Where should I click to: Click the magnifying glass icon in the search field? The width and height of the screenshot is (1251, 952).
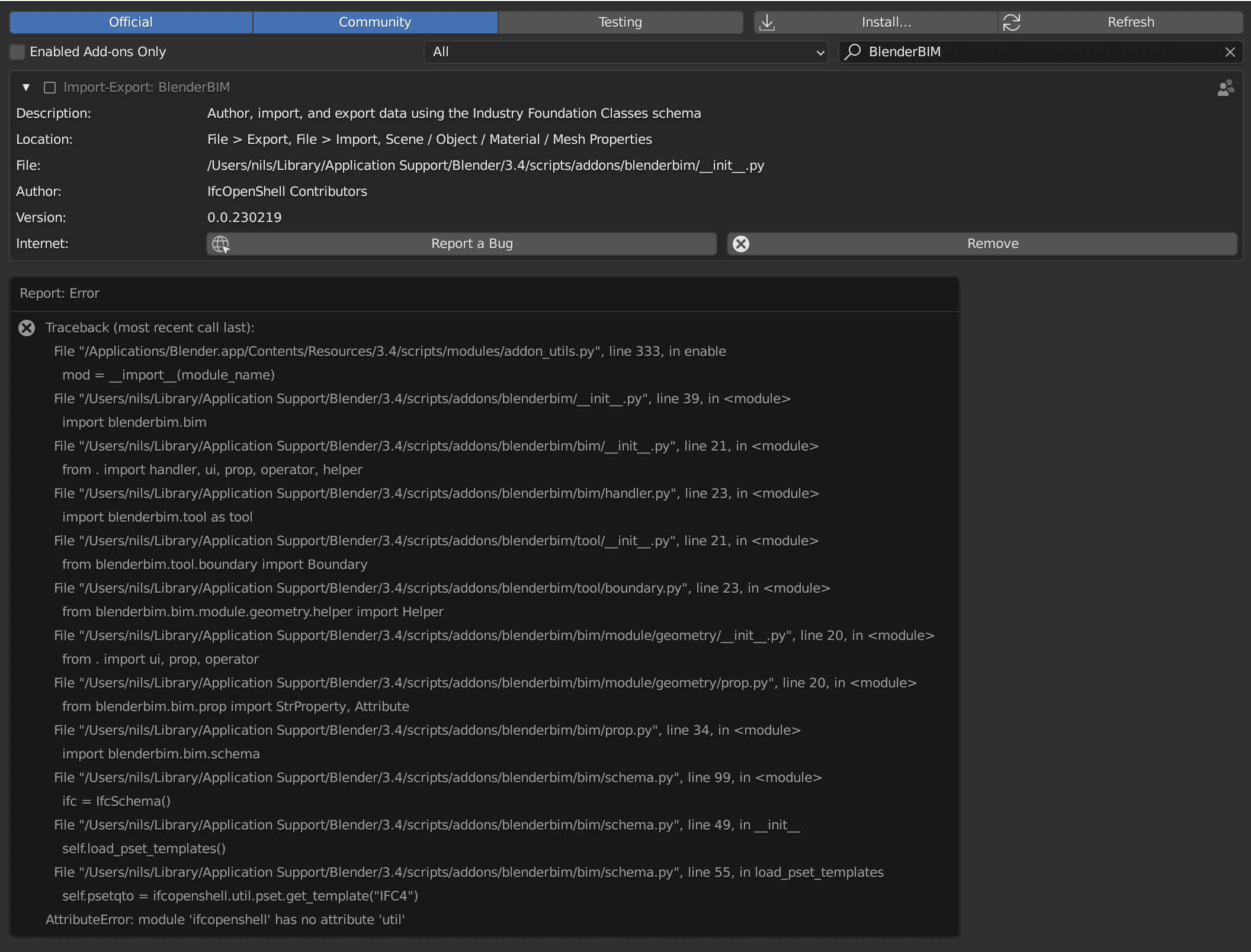point(853,52)
